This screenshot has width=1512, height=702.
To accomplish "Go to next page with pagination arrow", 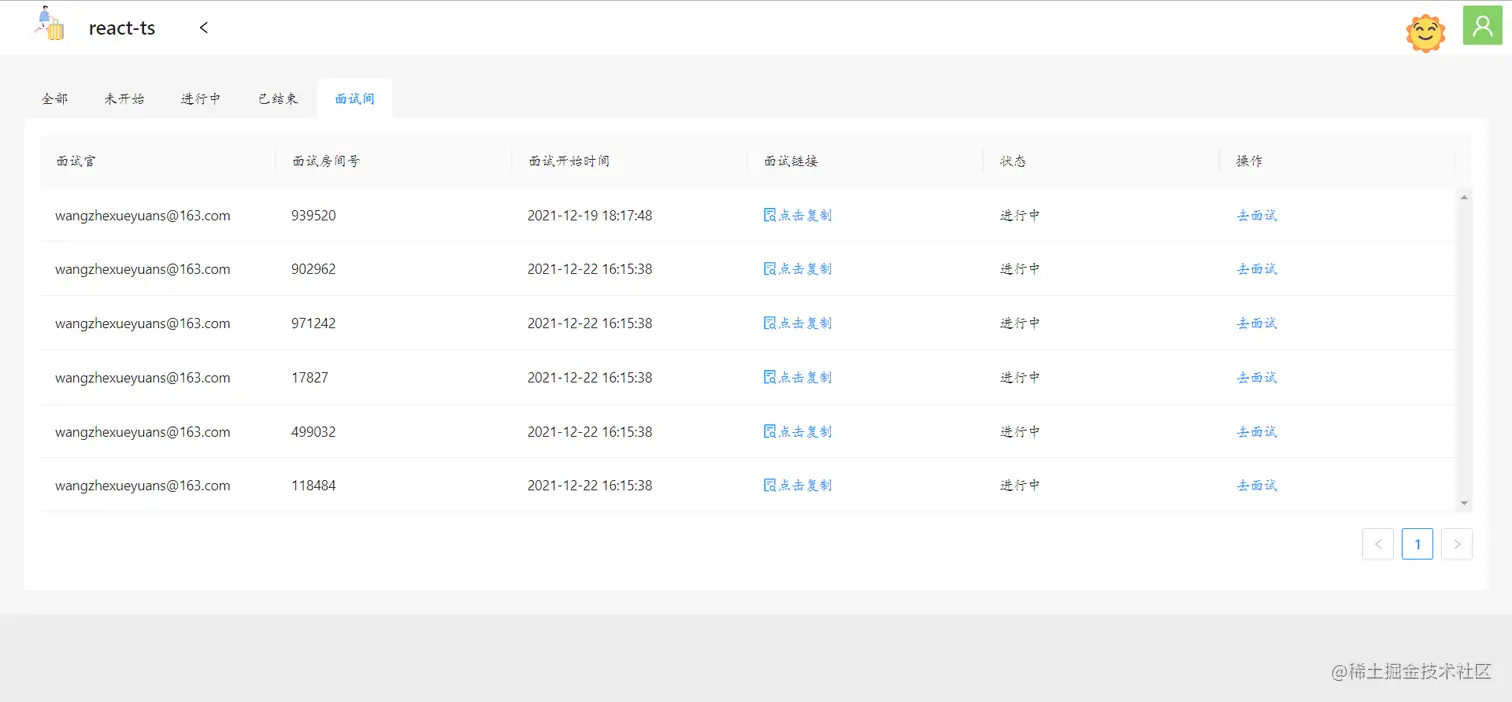I will point(1457,544).
